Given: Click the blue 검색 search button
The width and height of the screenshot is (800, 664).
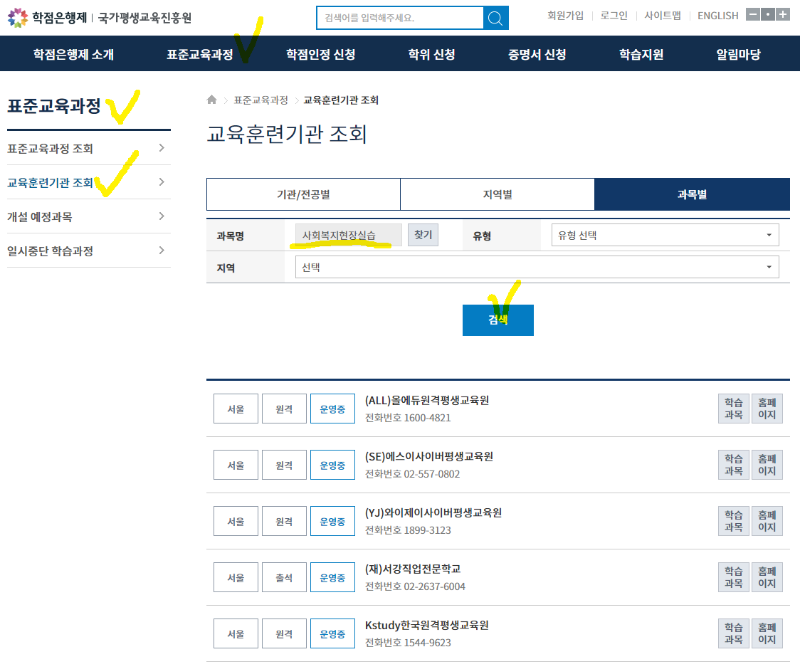Looking at the screenshot, I should (498, 320).
